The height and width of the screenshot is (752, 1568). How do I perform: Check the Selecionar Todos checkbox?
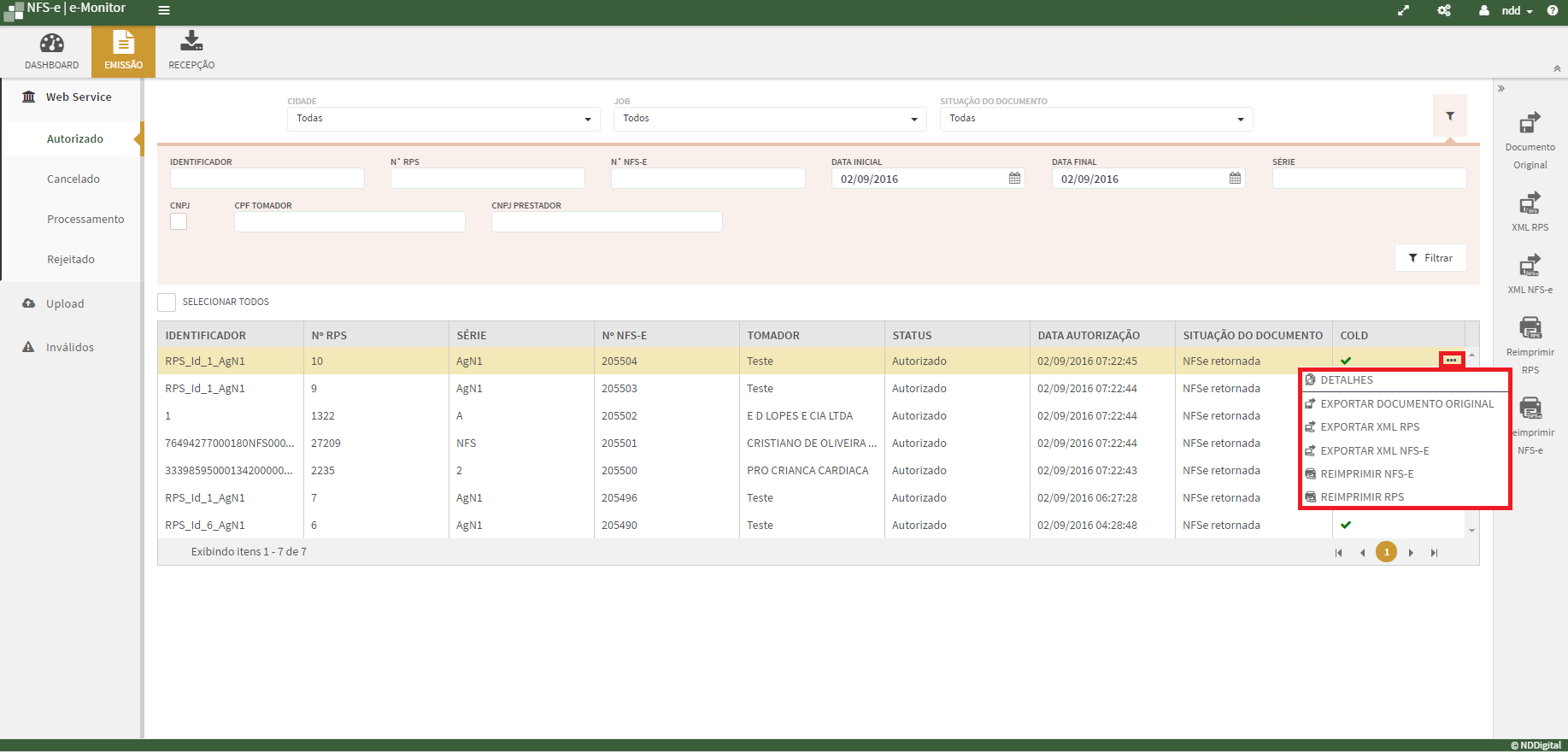167,303
